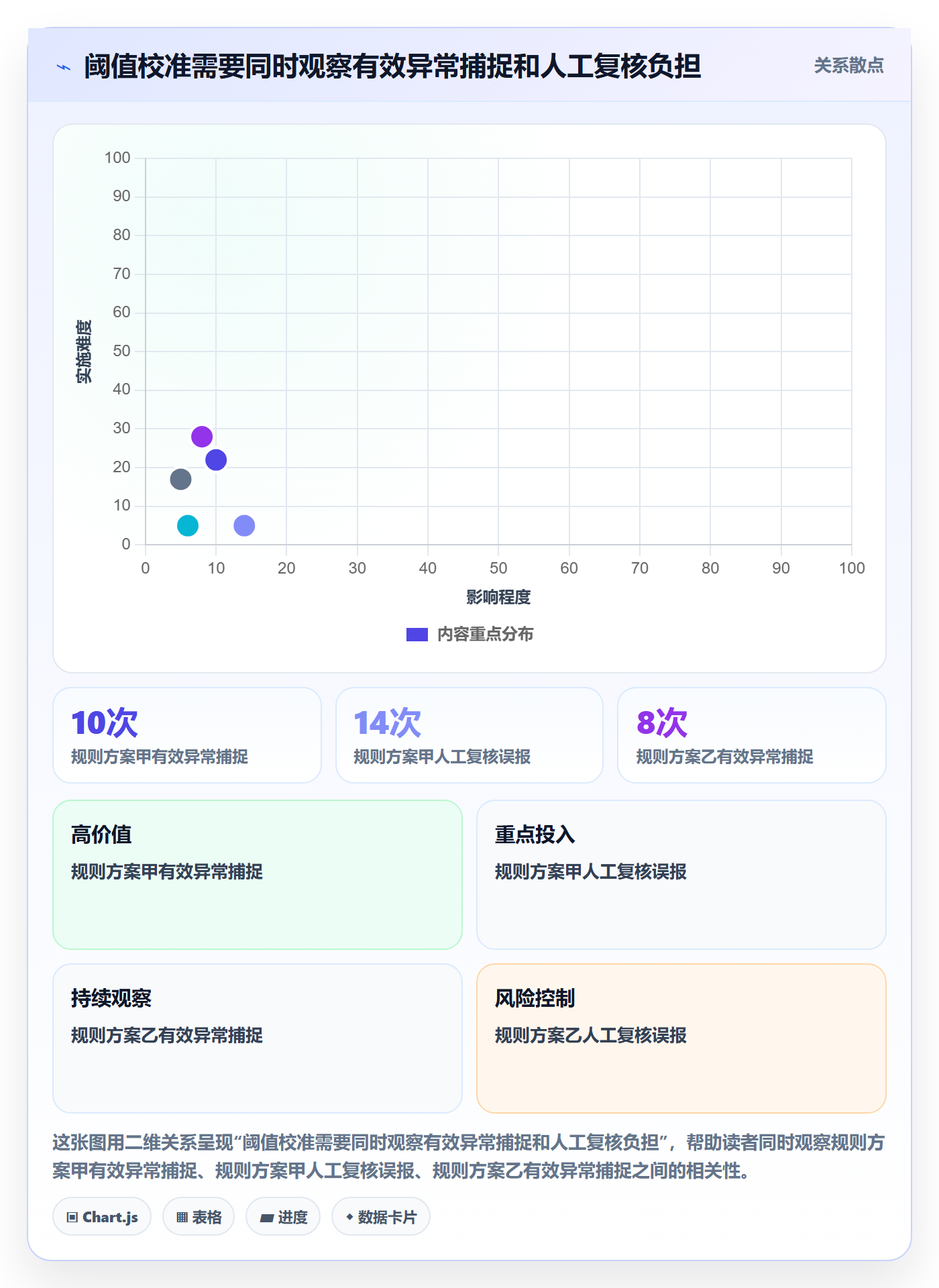Select the 风险控制 quadrant card
This screenshot has height=1288, width=939.
(x=681, y=1038)
